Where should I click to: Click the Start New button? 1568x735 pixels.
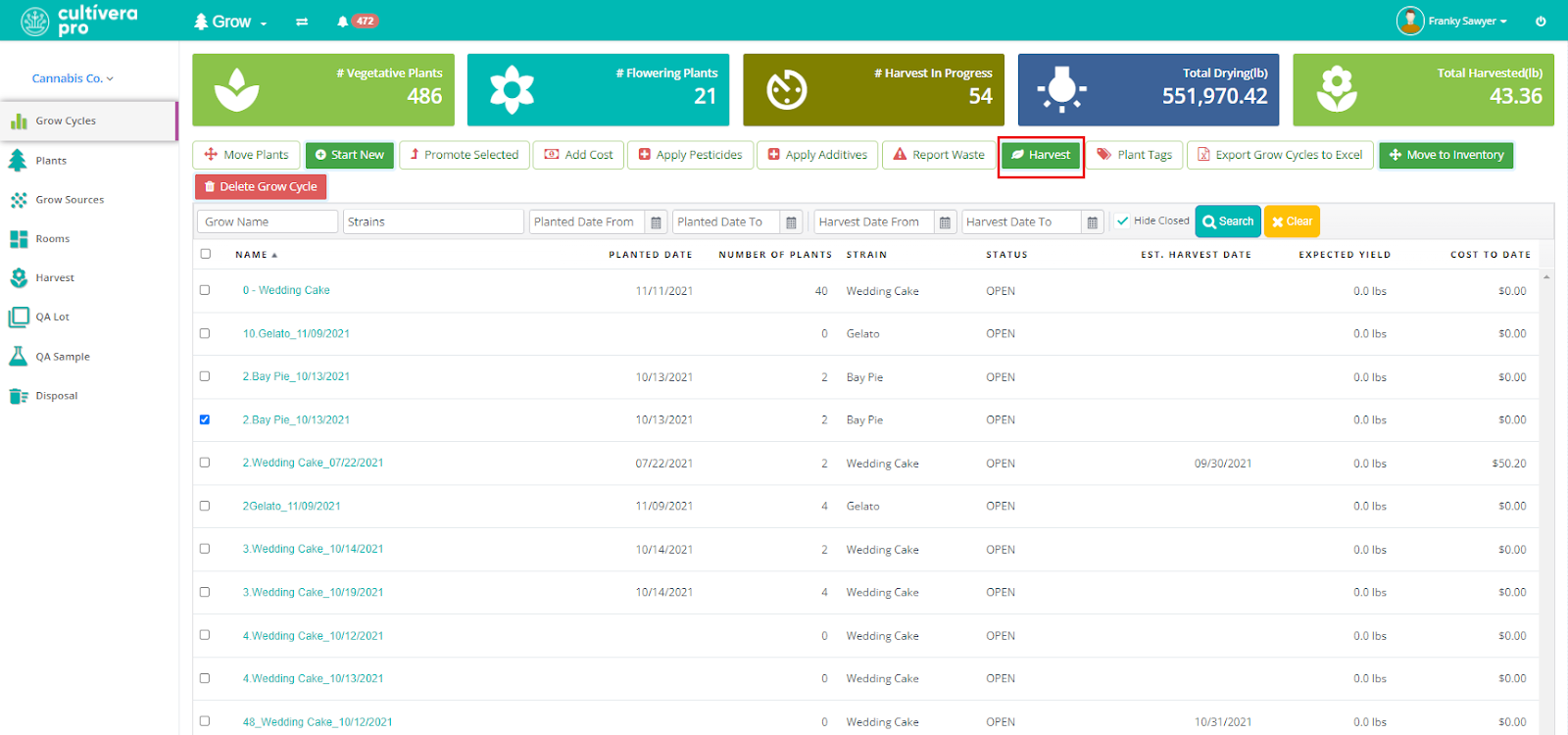(350, 155)
